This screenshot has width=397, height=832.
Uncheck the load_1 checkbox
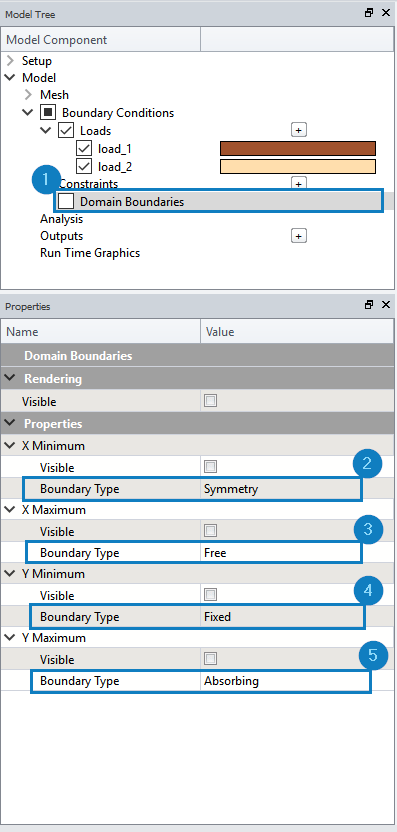pos(84,149)
